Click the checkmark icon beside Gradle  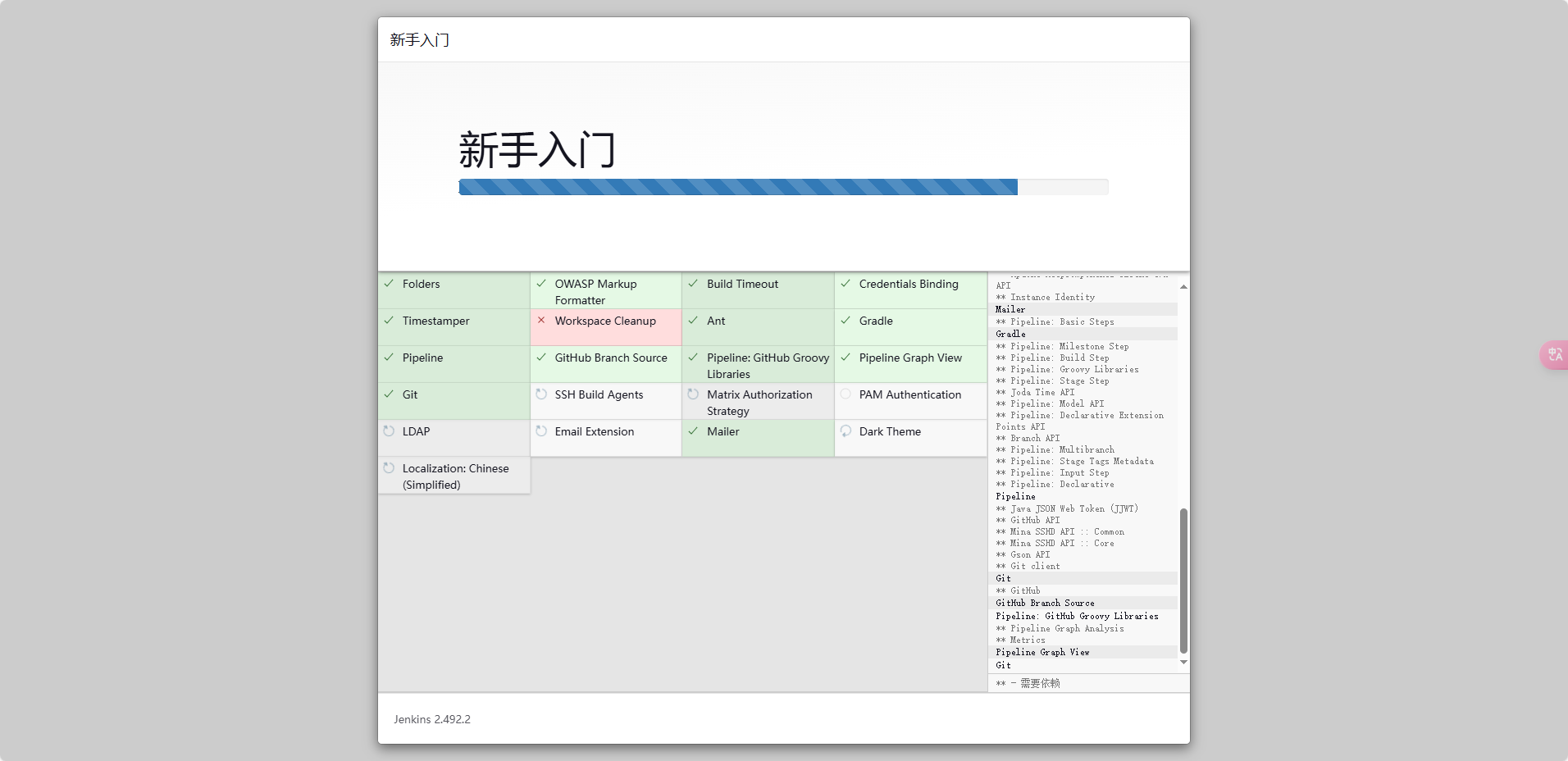(x=846, y=321)
